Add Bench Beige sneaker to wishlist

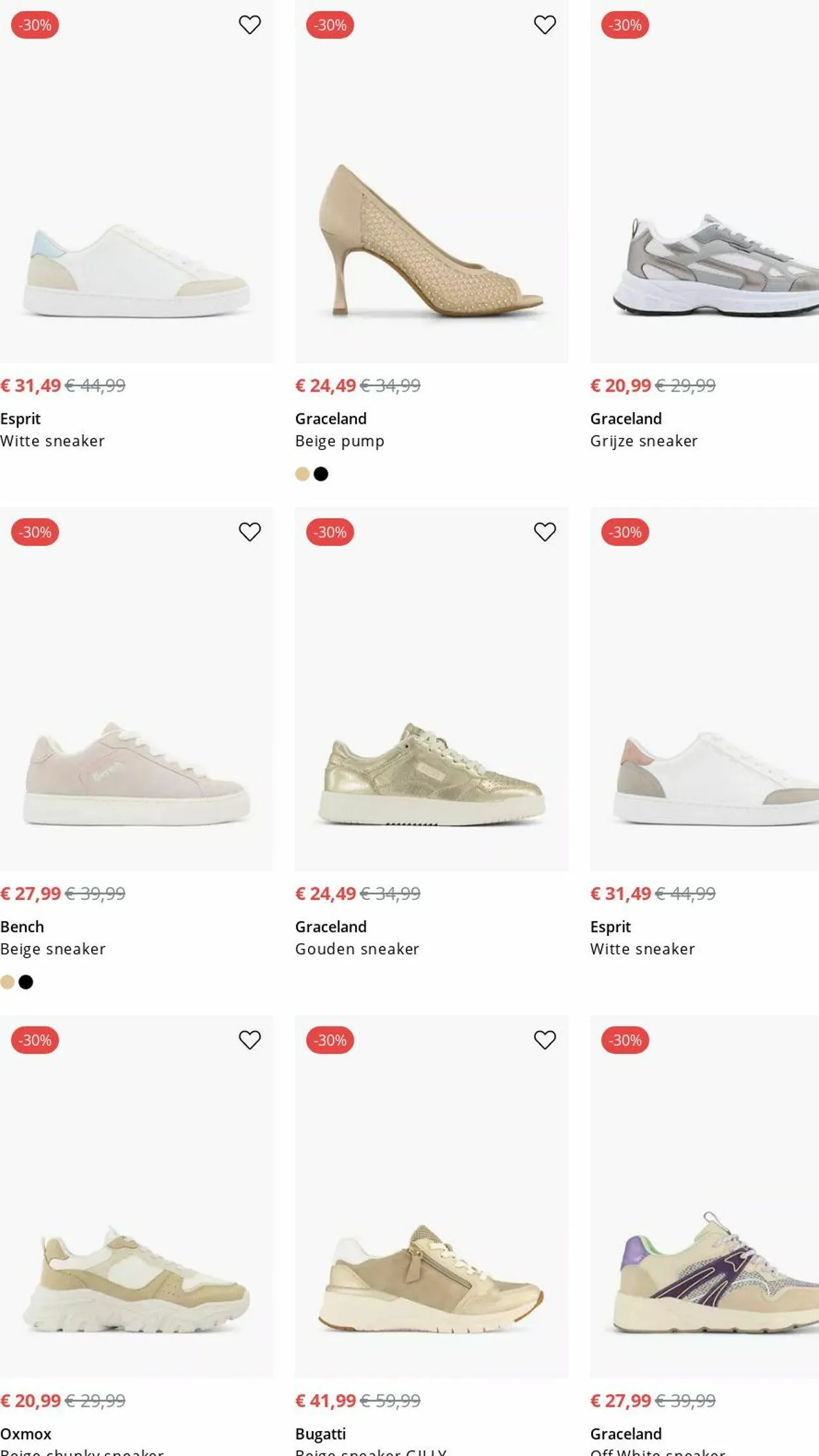pos(250,532)
